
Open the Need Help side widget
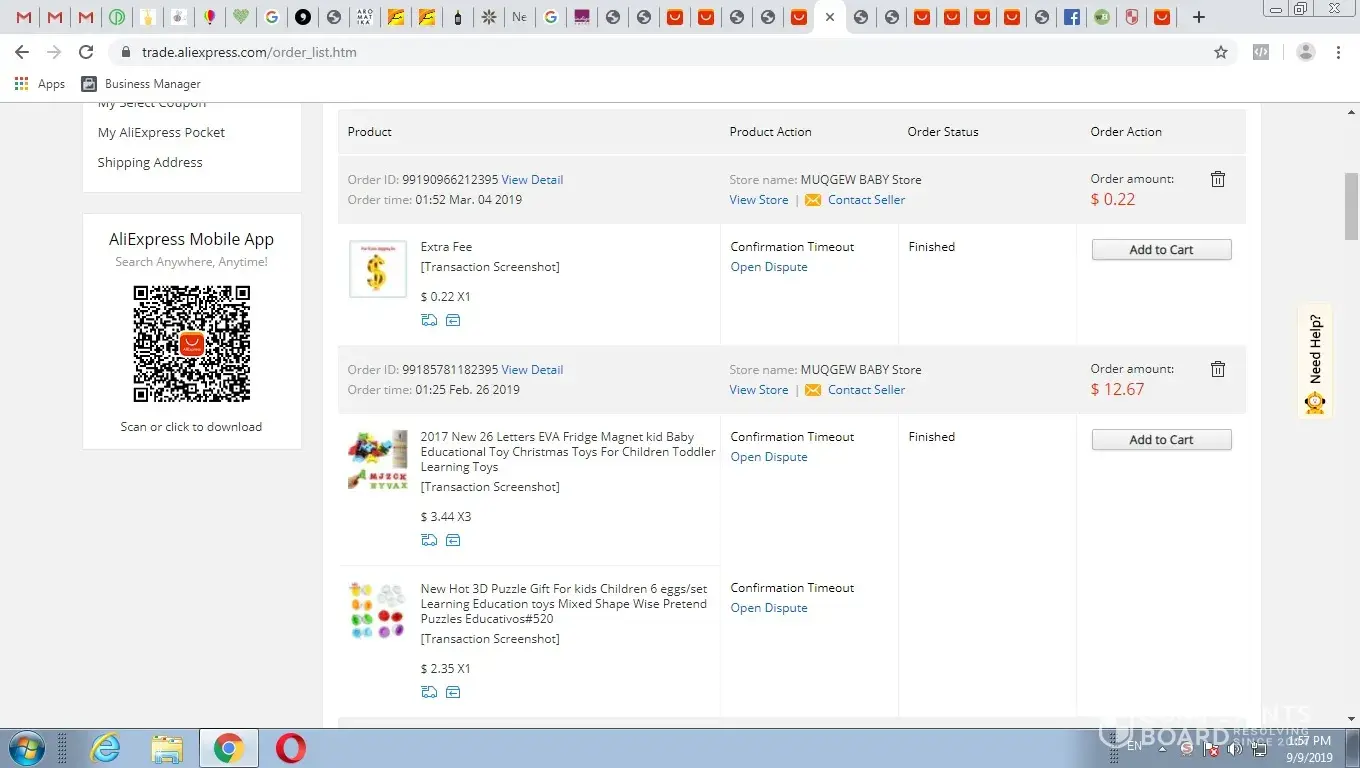(1315, 362)
